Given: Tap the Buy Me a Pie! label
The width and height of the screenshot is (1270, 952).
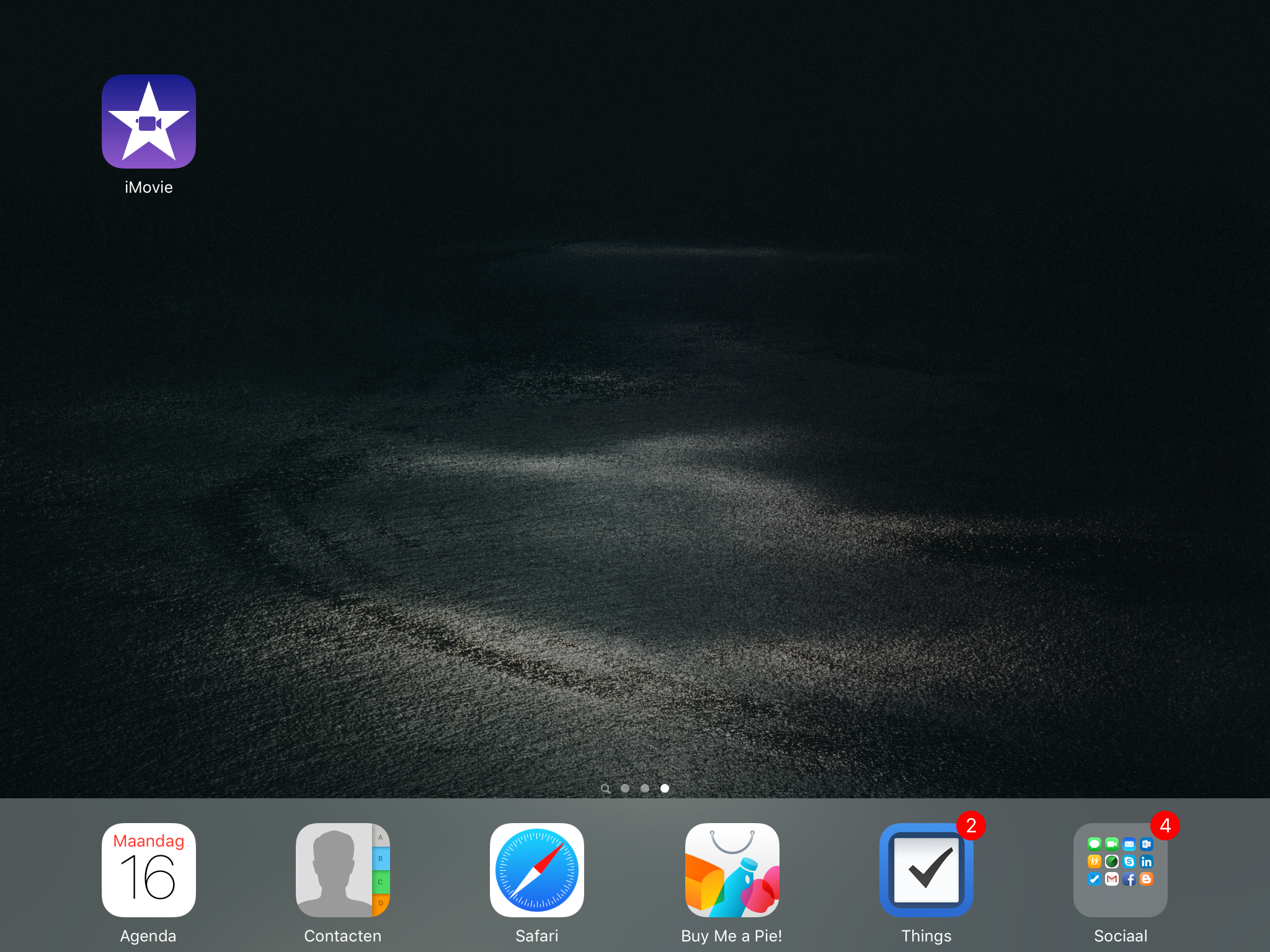Looking at the screenshot, I should click(732, 936).
